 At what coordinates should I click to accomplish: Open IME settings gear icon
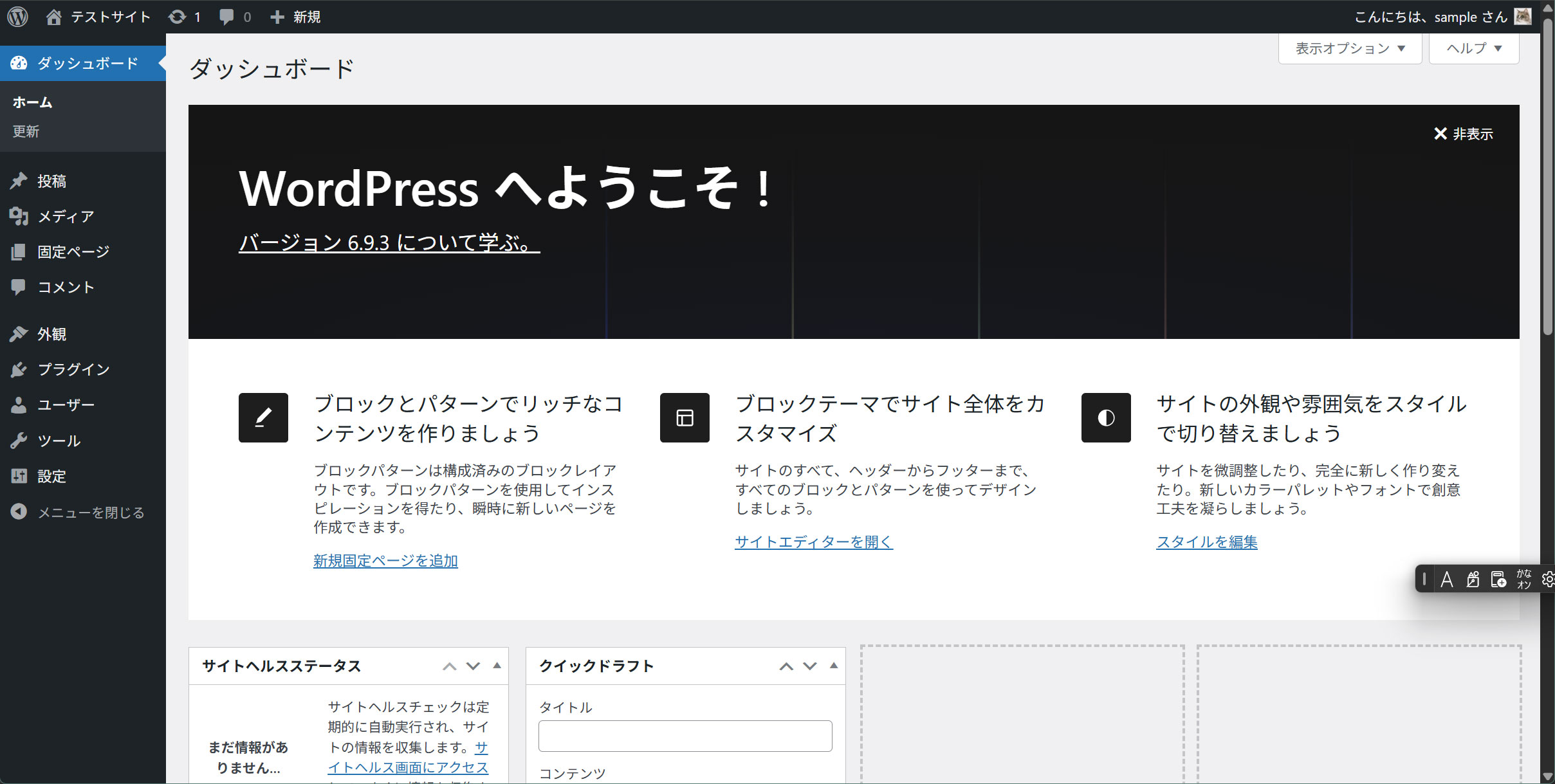click(1548, 579)
